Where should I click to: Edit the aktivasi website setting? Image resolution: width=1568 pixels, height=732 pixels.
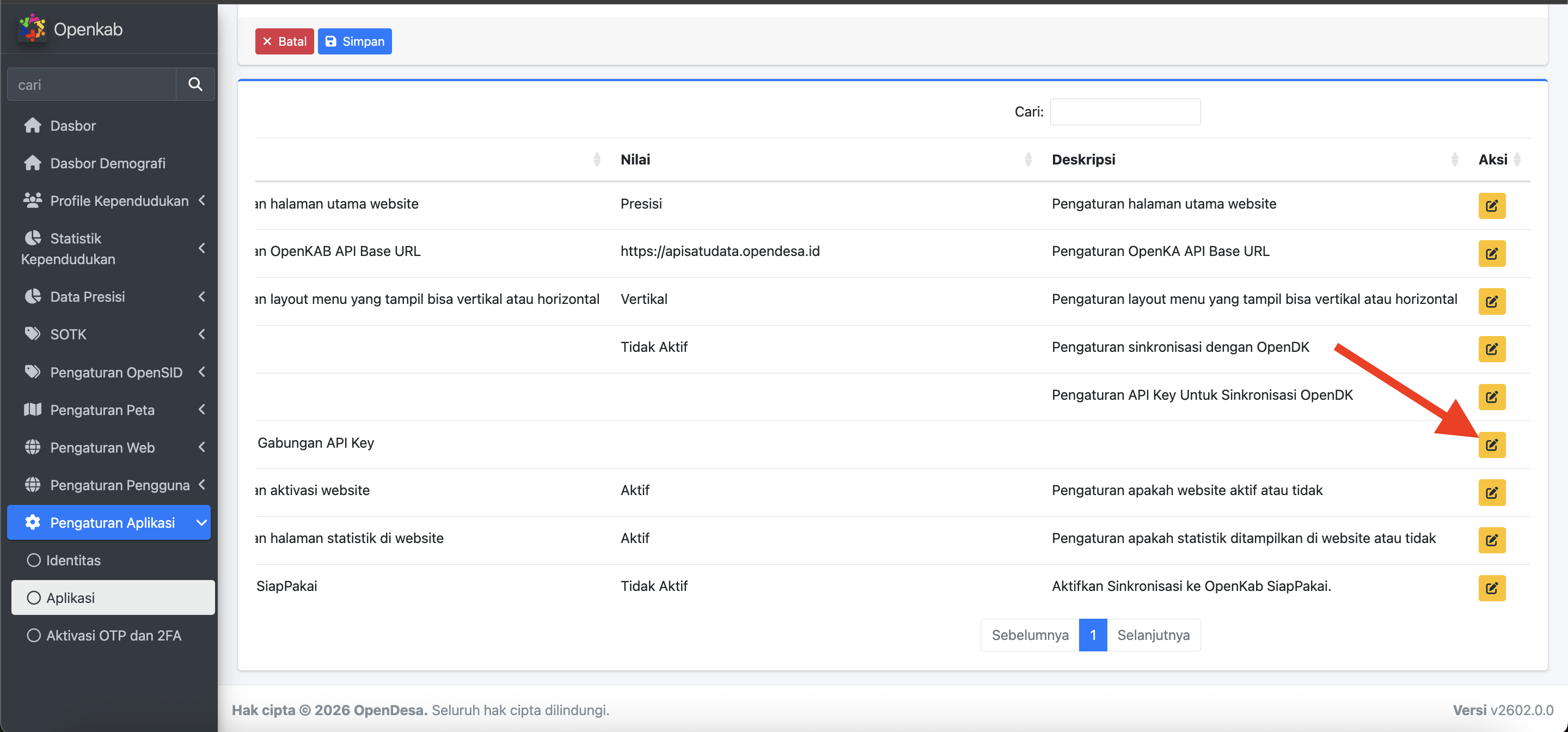tap(1491, 492)
